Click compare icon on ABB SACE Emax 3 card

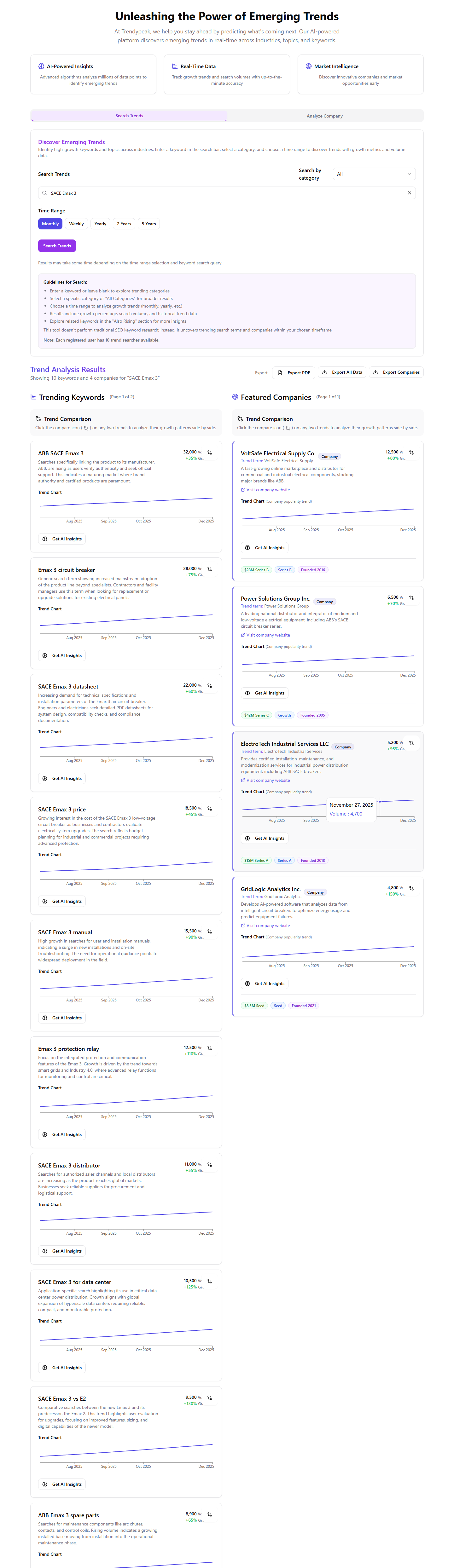(210, 452)
